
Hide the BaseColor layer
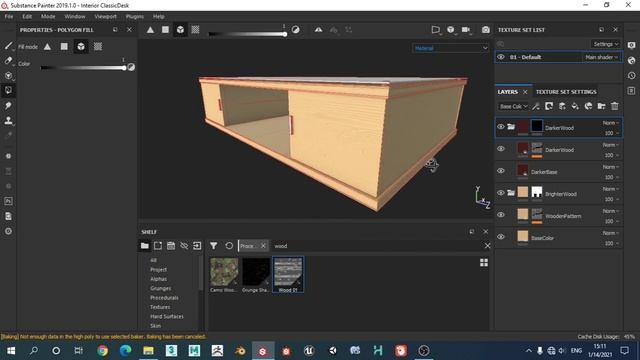pyautogui.click(x=501, y=237)
